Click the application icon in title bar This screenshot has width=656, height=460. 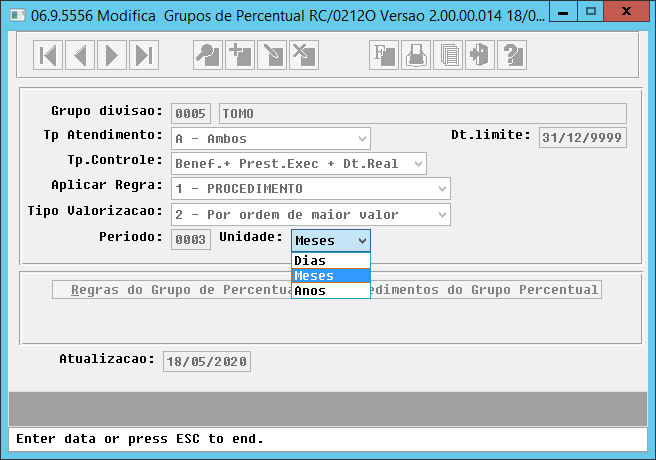pos(17,16)
